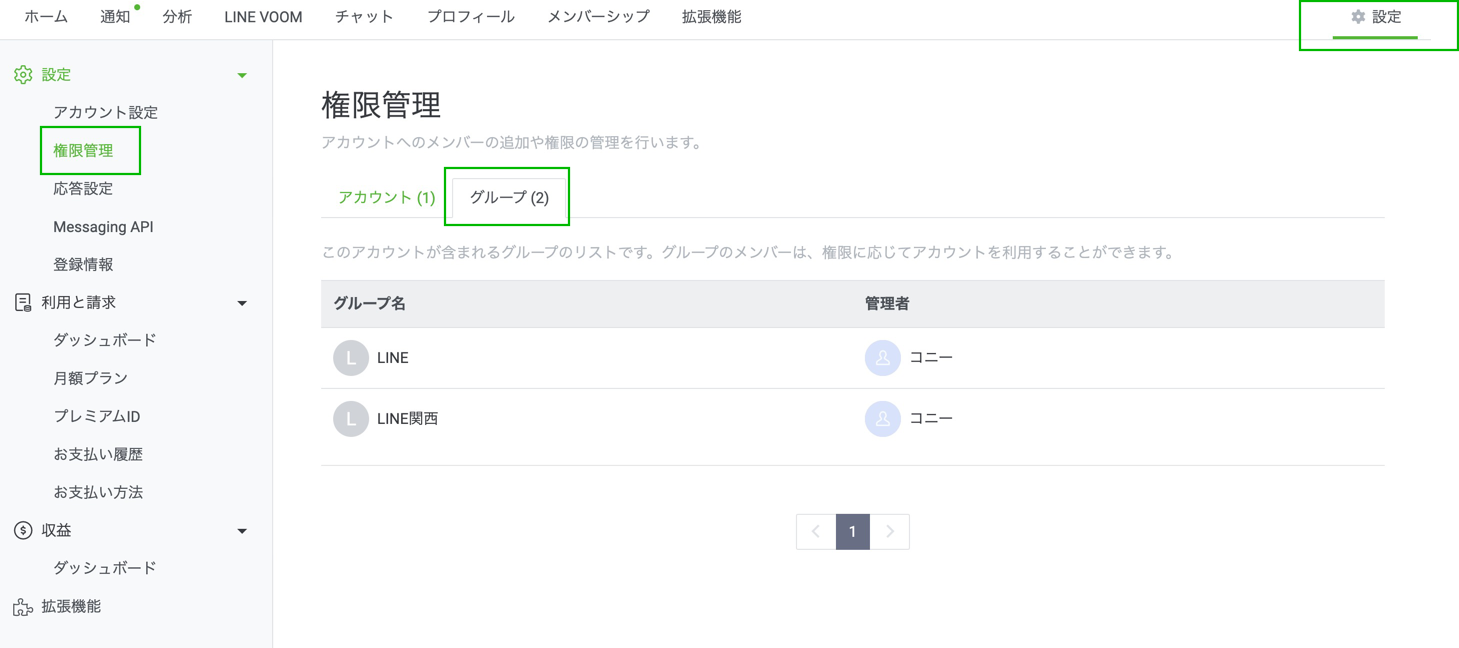Open LINE VOOM in top navigation
Image resolution: width=1459 pixels, height=648 pixels.
point(263,17)
